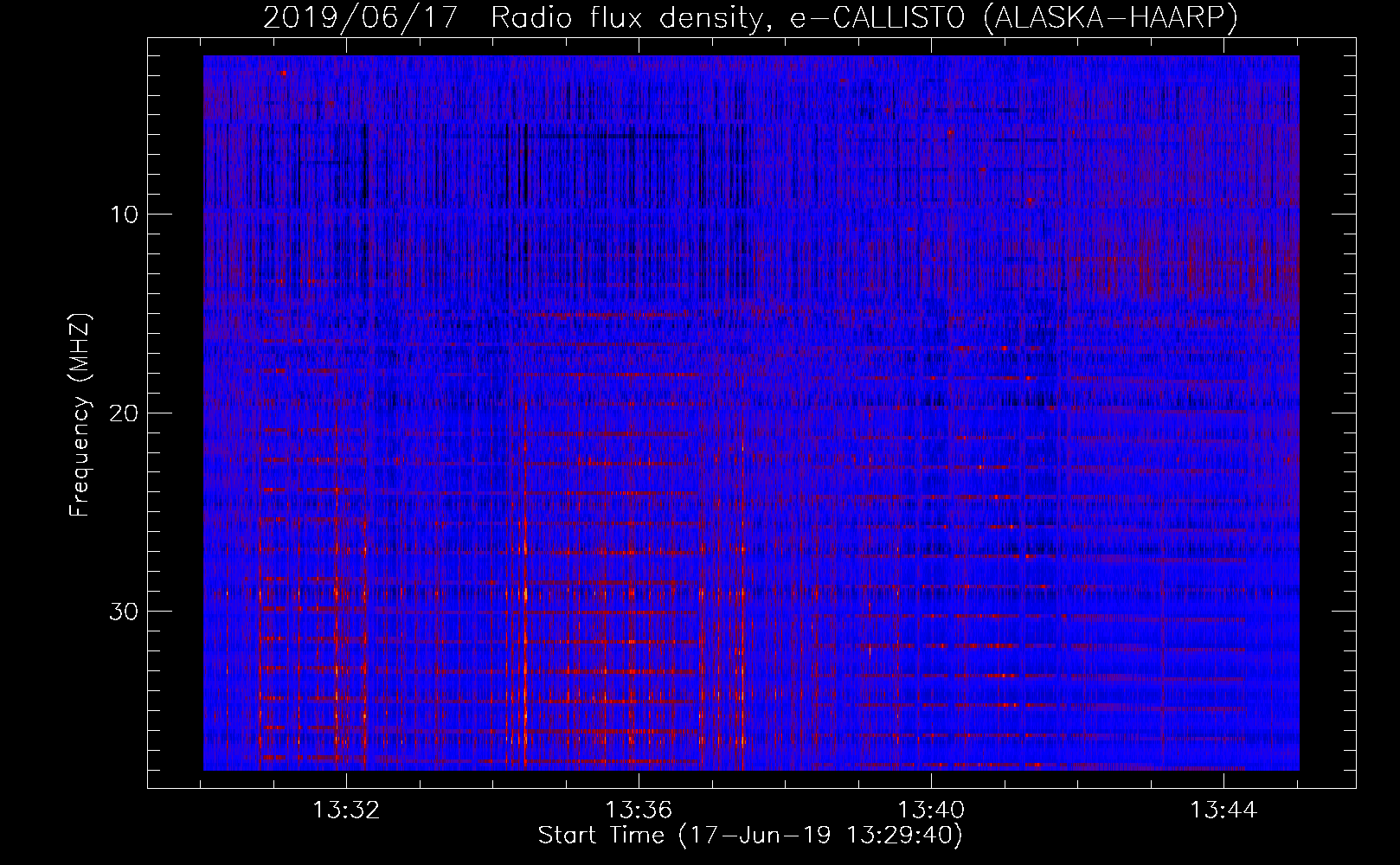Click the '30' frequency axis label
Viewport: 1400px width, 865px height.
click(x=125, y=612)
